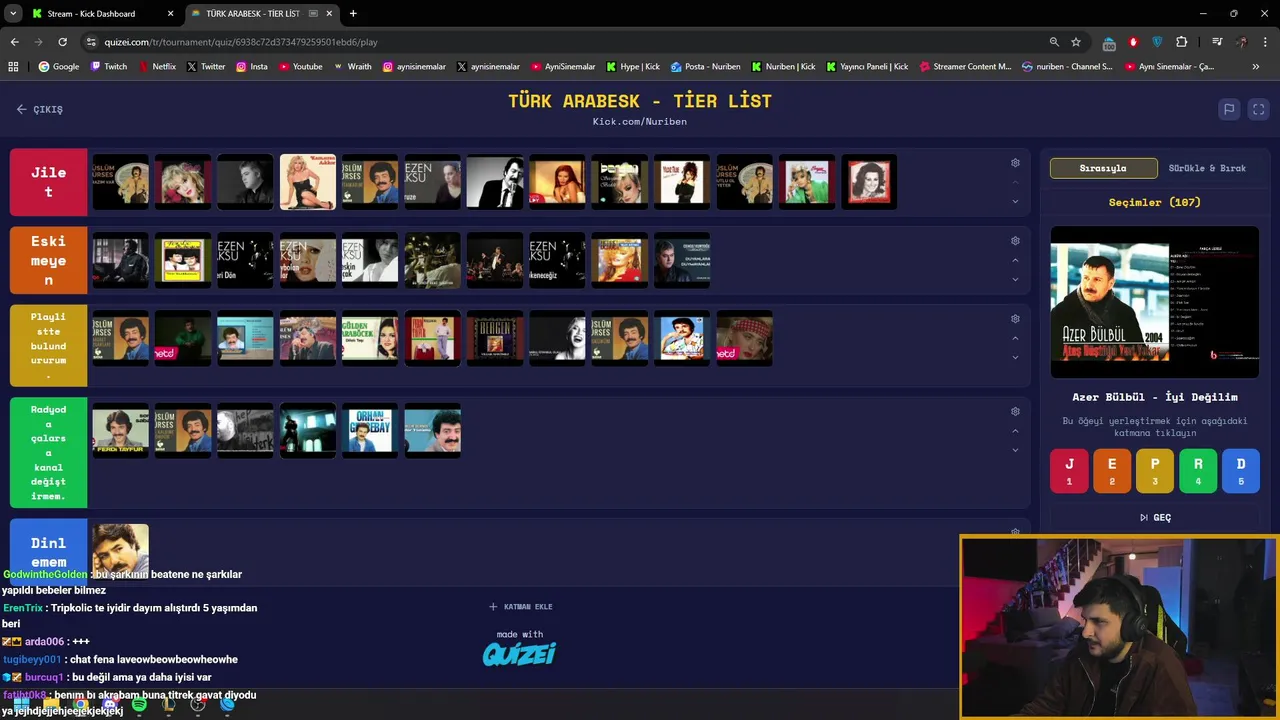Open the report flag icon

tap(1229, 109)
